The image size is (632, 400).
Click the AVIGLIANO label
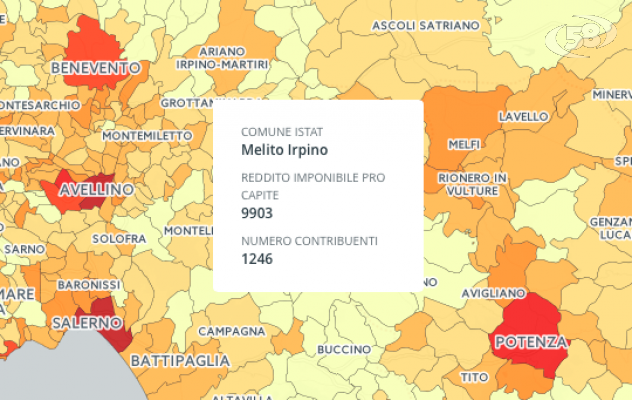(x=493, y=293)
